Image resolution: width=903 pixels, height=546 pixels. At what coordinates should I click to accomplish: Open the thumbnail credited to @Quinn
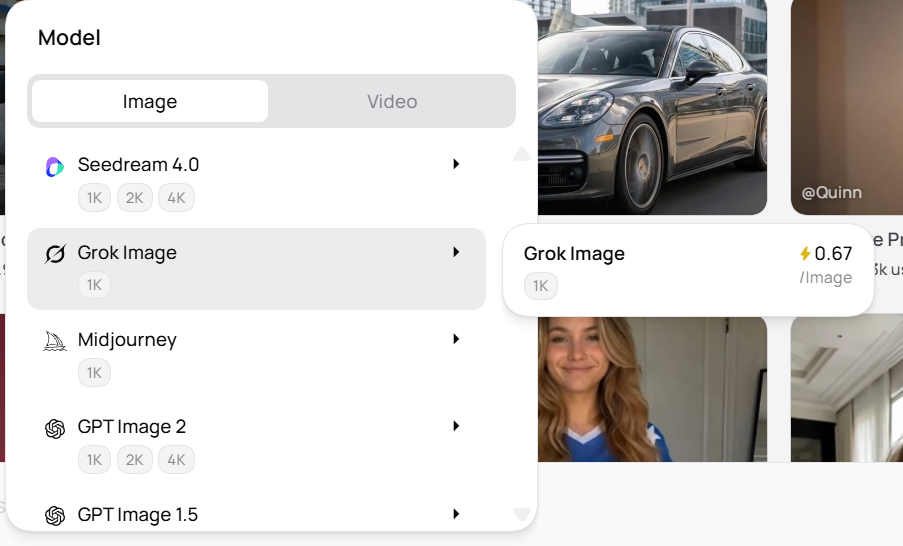click(847, 107)
